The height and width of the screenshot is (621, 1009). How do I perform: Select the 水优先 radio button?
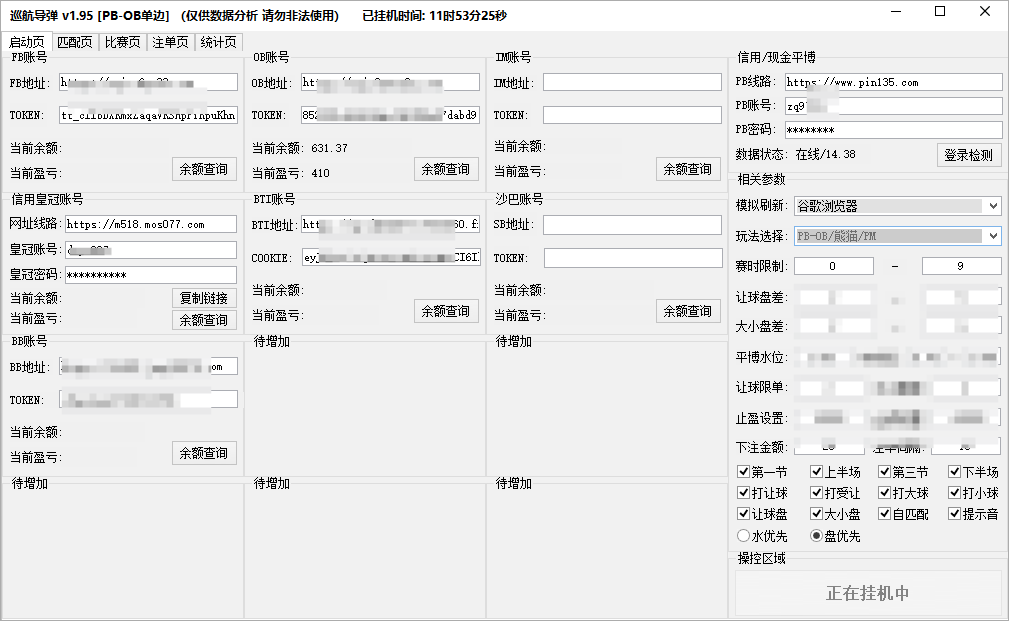click(x=743, y=536)
